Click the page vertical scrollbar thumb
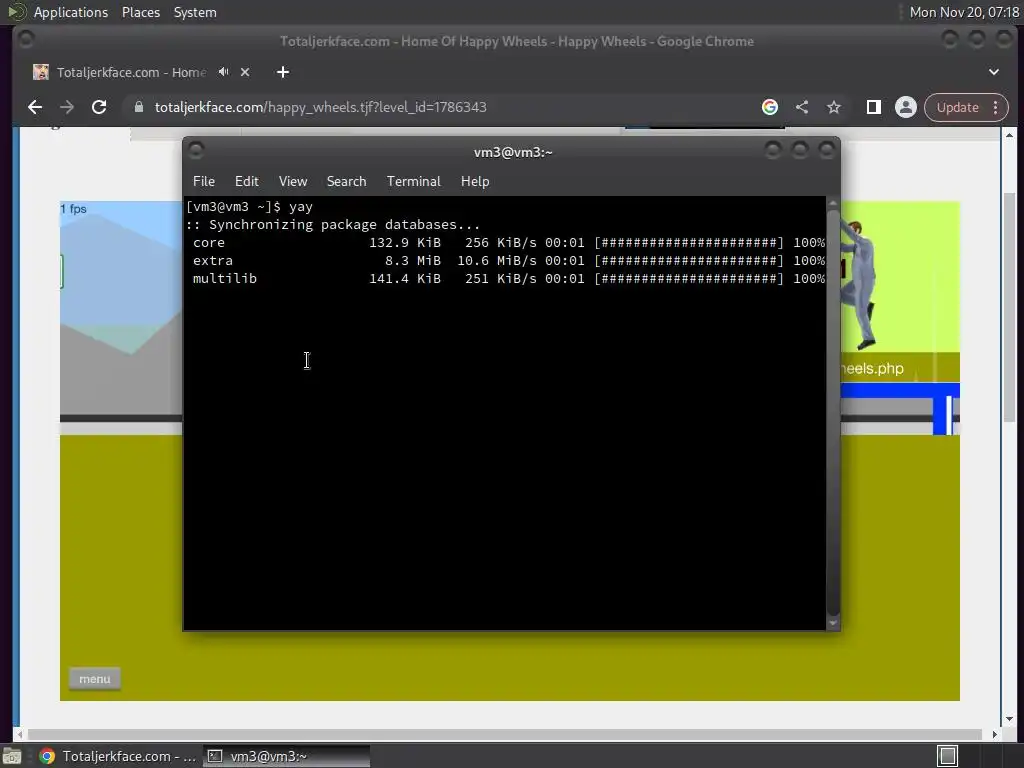1024x768 pixels. click(1009, 307)
